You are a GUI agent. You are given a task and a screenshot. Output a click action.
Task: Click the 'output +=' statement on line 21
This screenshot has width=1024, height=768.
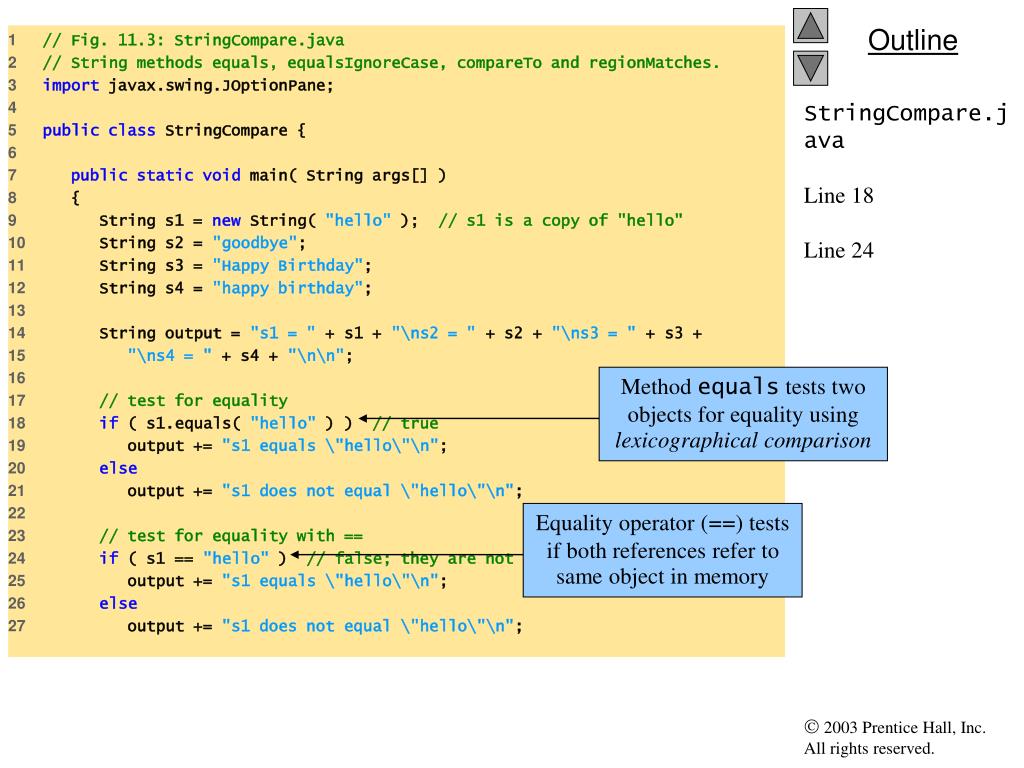click(x=325, y=491)
